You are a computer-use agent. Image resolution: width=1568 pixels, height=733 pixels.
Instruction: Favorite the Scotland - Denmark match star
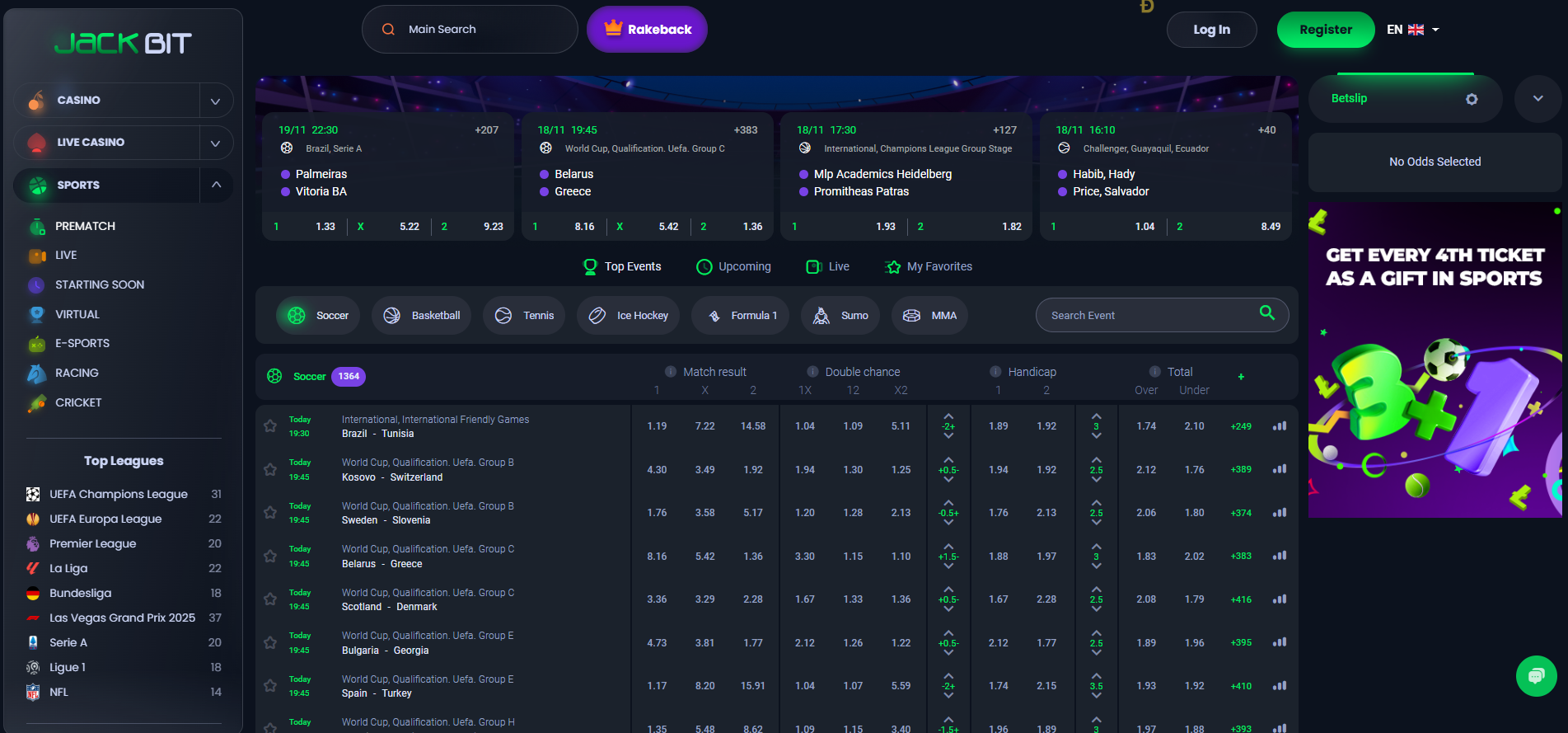(269, 599)
